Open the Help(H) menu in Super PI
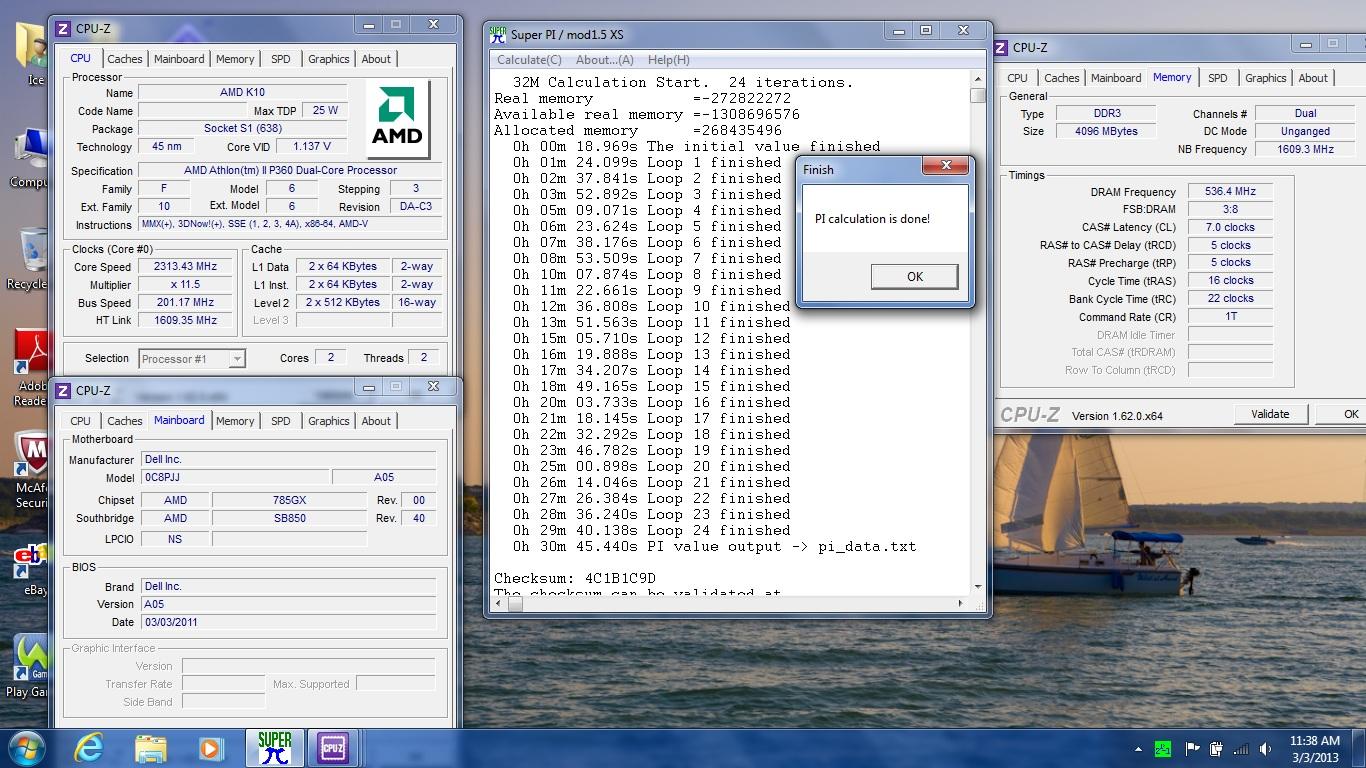Image resolution: width=1366 pixels, height=768 pixels. point(669,60)
